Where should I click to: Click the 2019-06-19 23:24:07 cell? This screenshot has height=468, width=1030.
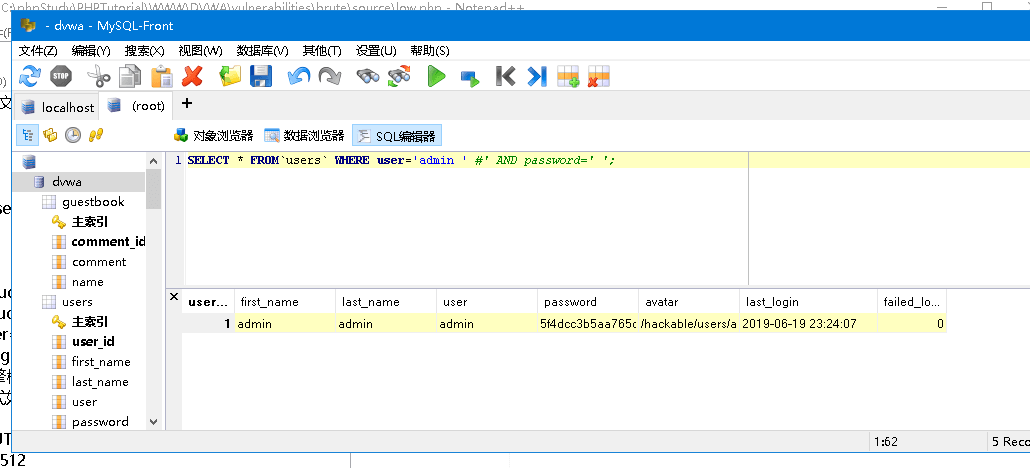(808, 323)
